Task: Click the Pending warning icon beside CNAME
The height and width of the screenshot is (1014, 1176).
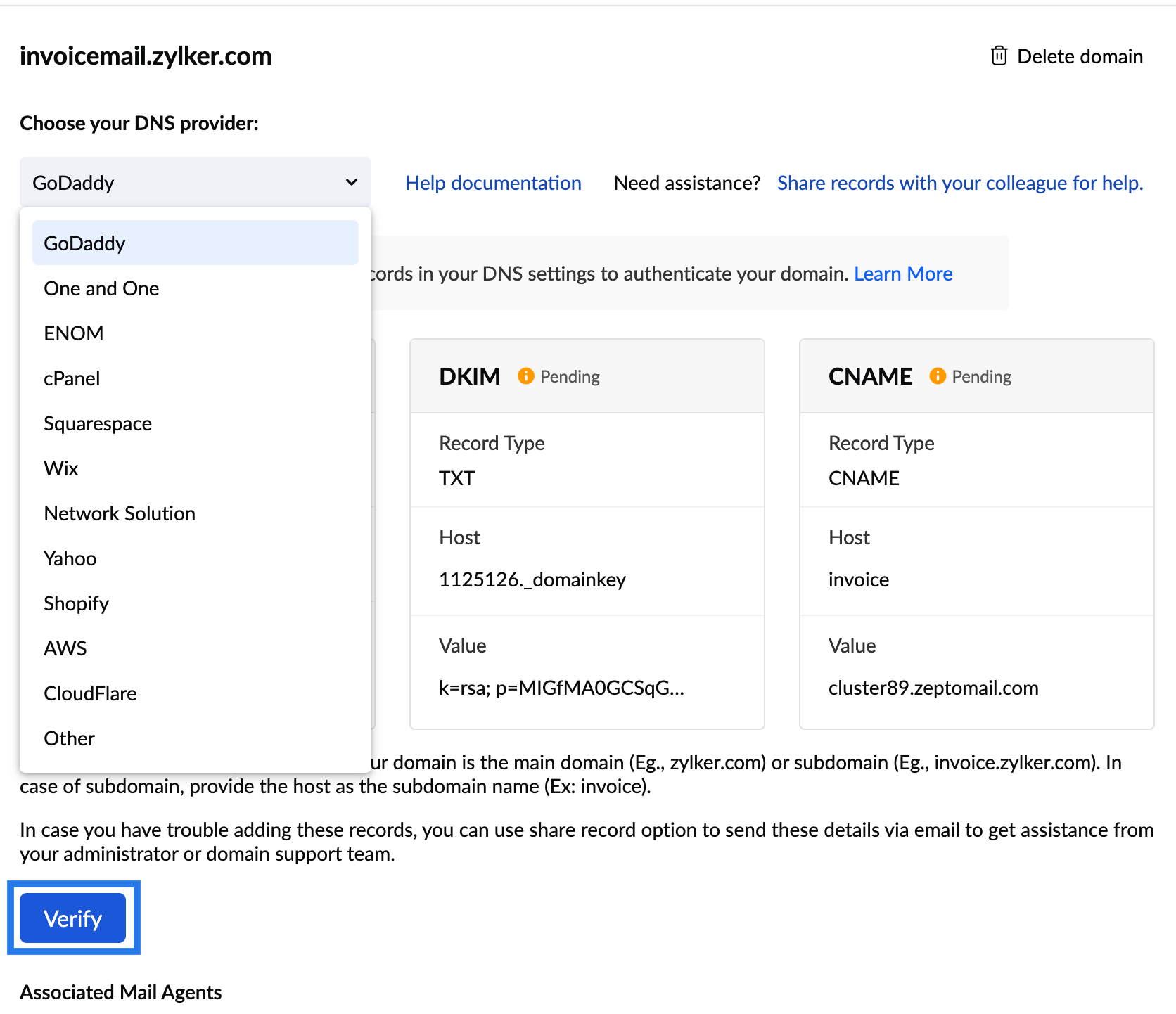Action: coord(936,376)
